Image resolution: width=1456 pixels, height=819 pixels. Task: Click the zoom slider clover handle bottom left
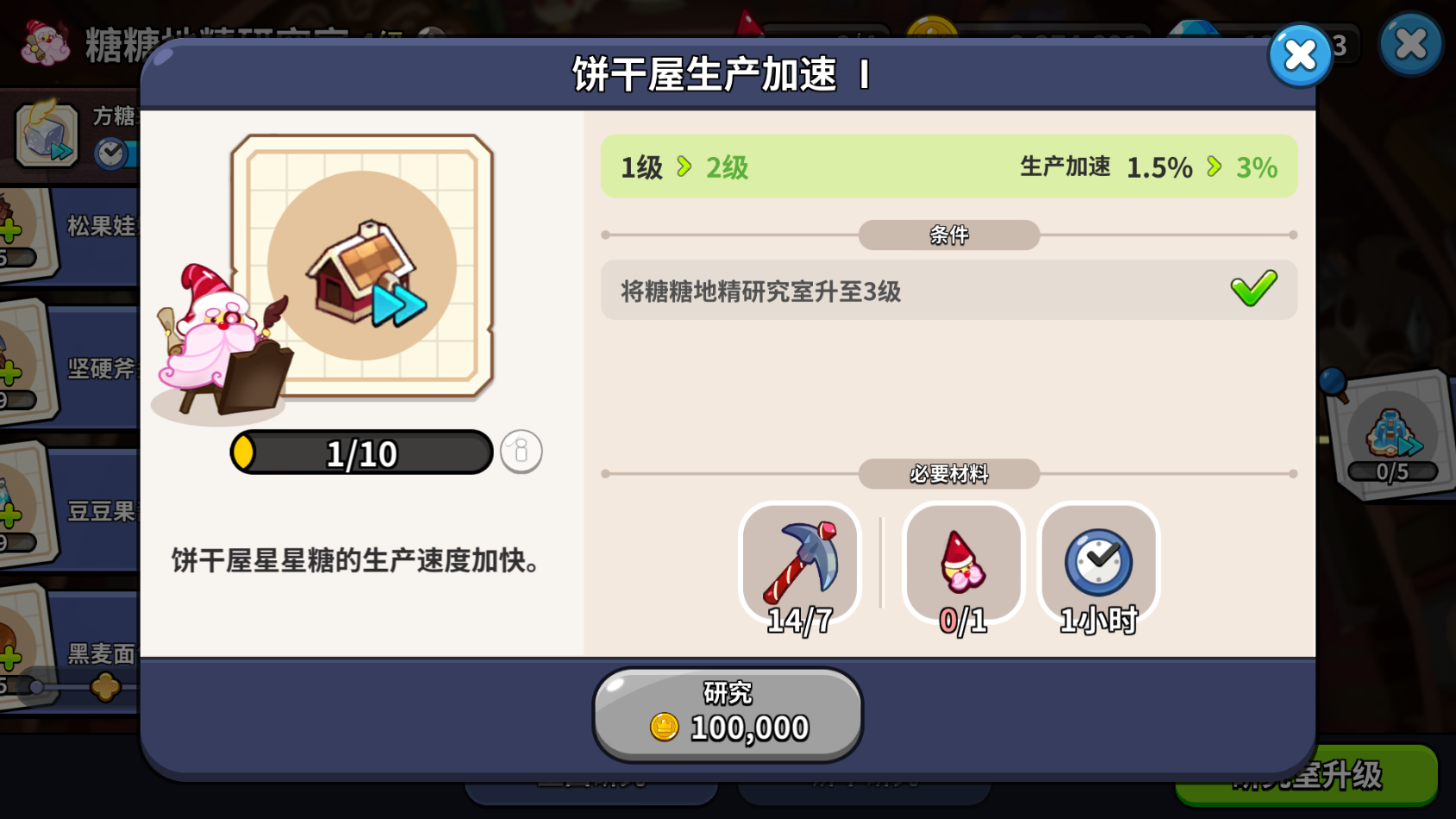point(105,687)
